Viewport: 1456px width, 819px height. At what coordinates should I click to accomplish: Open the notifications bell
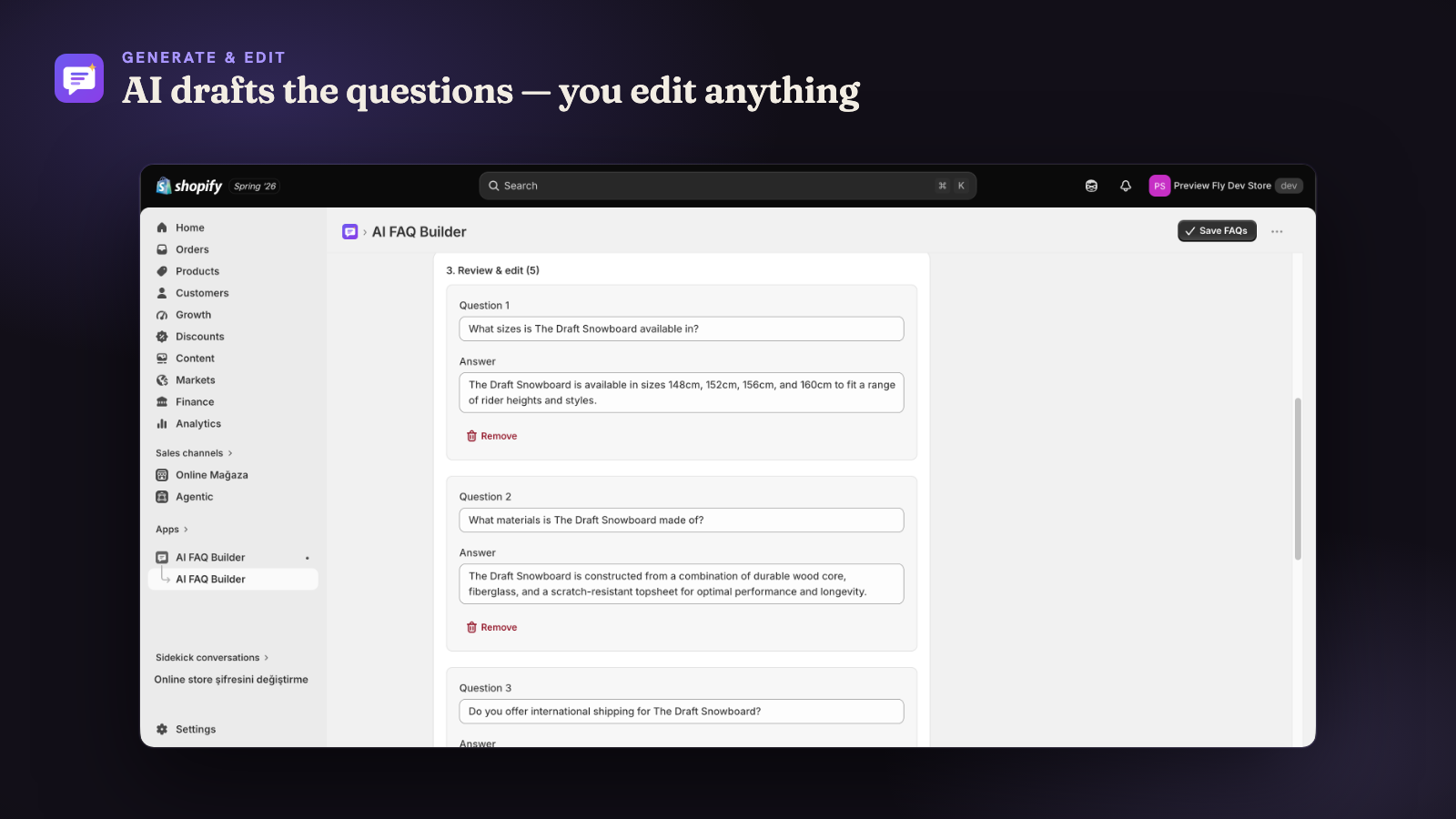[1126, 186]
